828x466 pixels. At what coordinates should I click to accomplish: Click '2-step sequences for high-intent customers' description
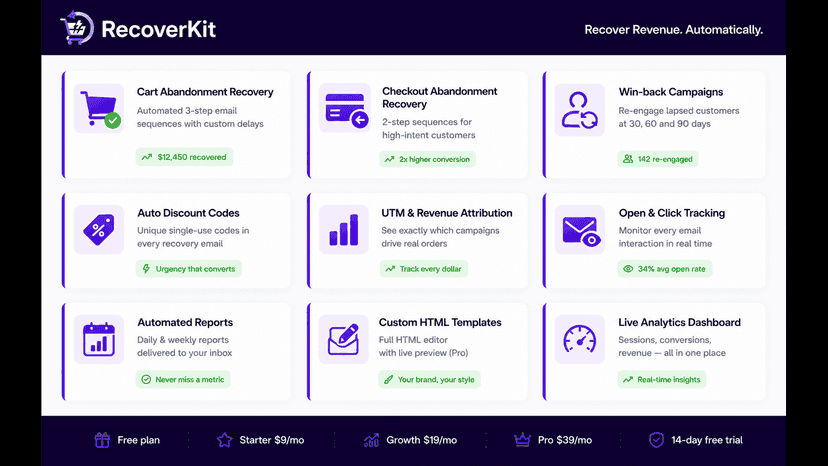428,128
